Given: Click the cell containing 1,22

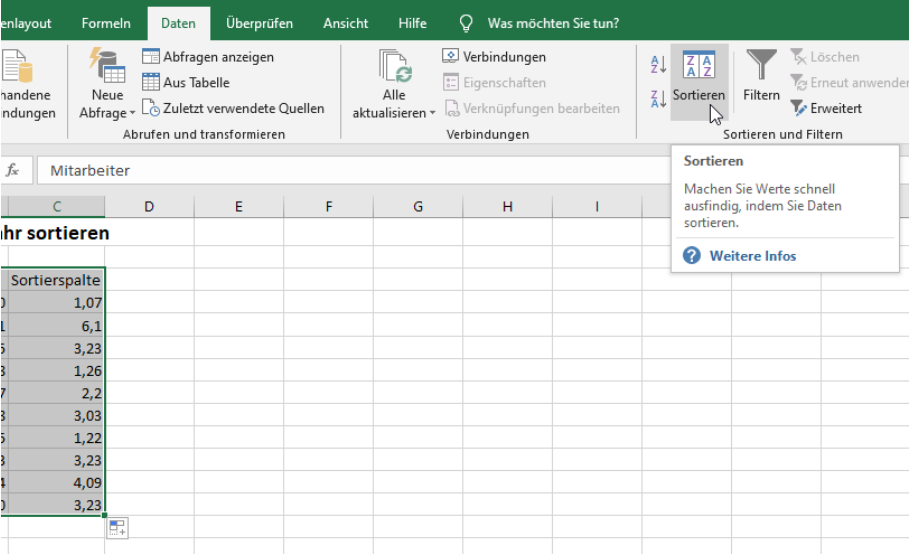Looking at the screenshot, I should click(x=56, y=438).
